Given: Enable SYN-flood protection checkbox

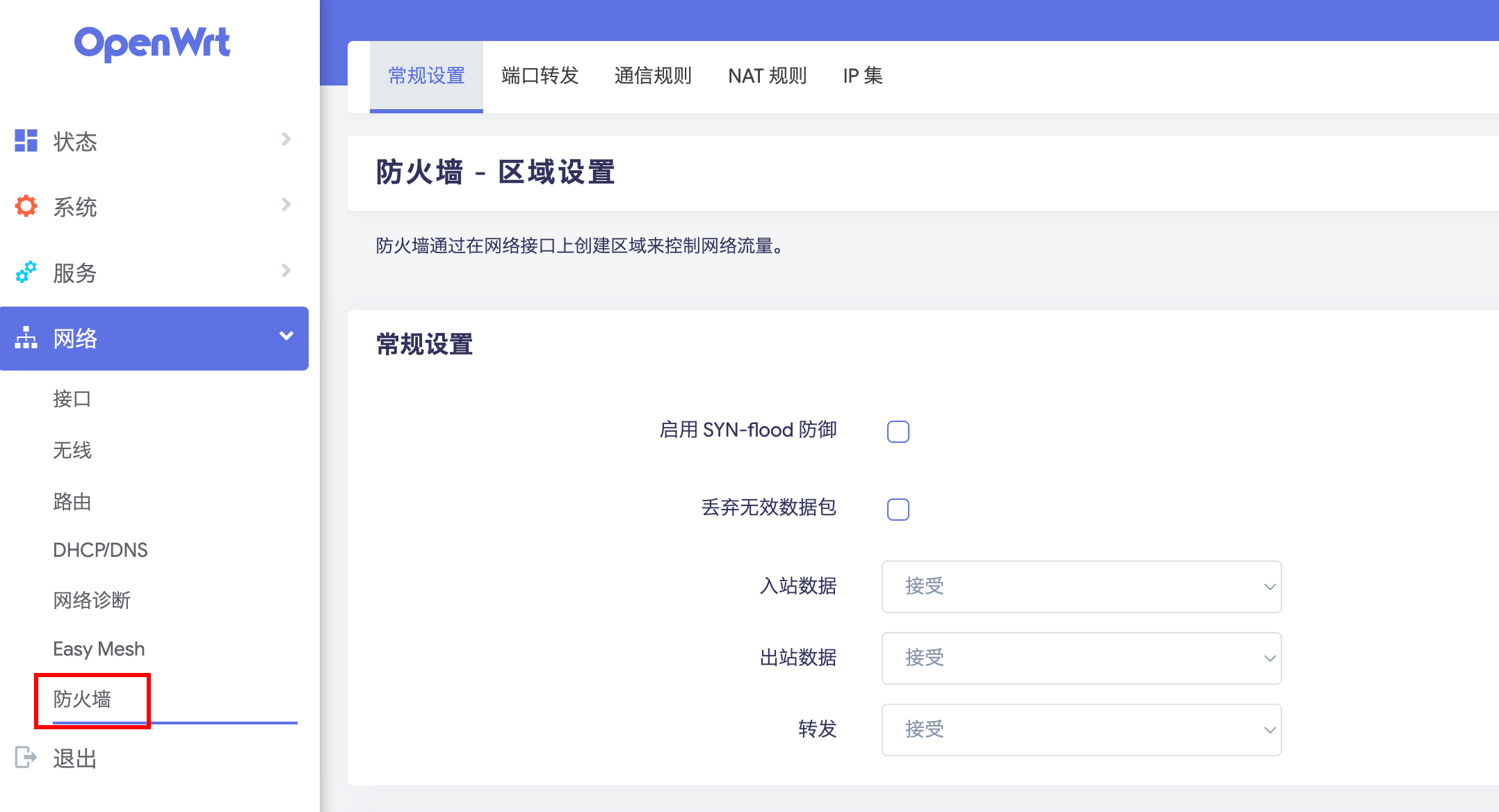Looking at the screenshot, I should click(x=898, y=432).
